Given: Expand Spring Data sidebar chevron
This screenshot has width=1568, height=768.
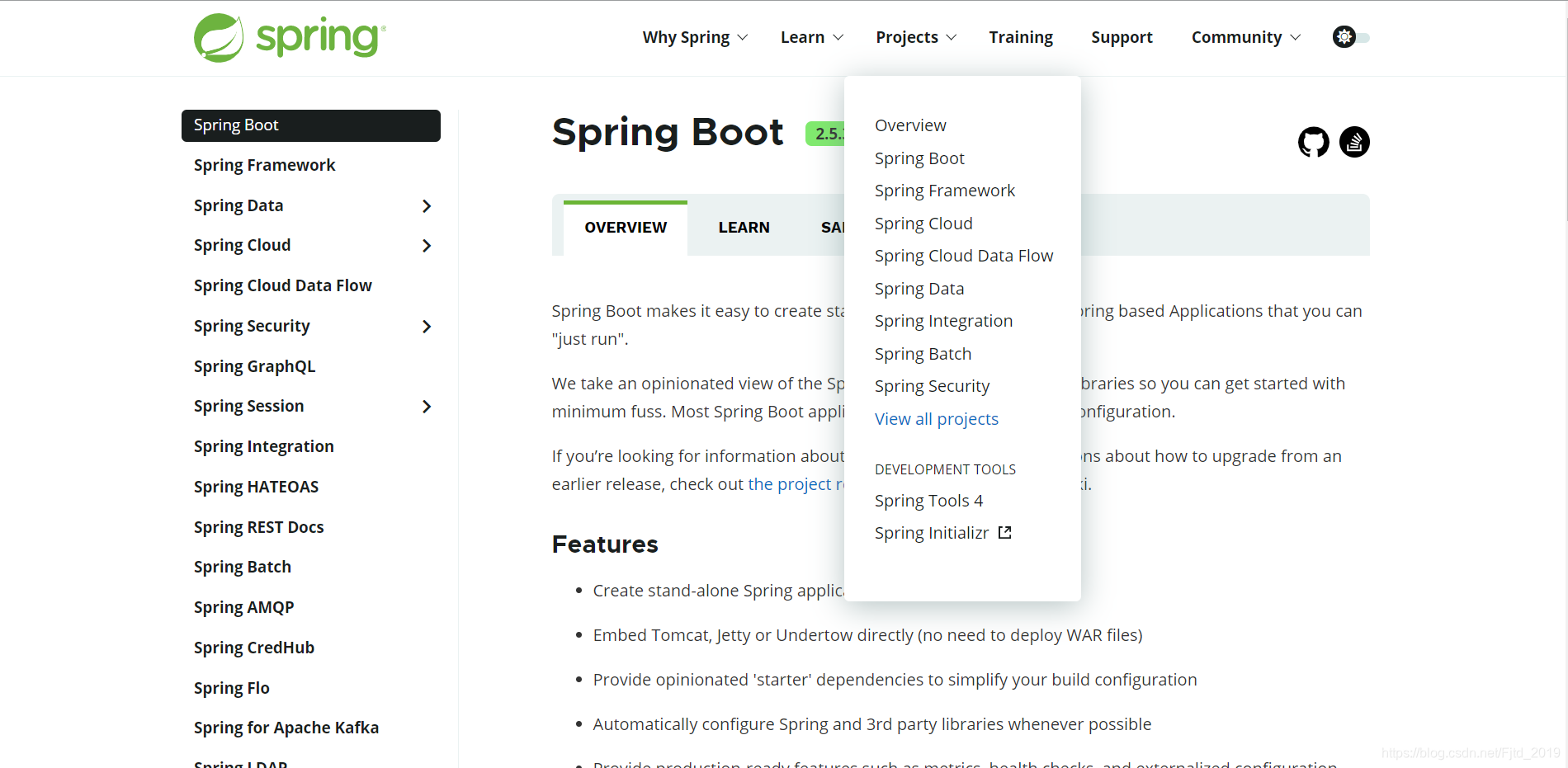Looking at the screenshot, I should click(x=427, y=206).
